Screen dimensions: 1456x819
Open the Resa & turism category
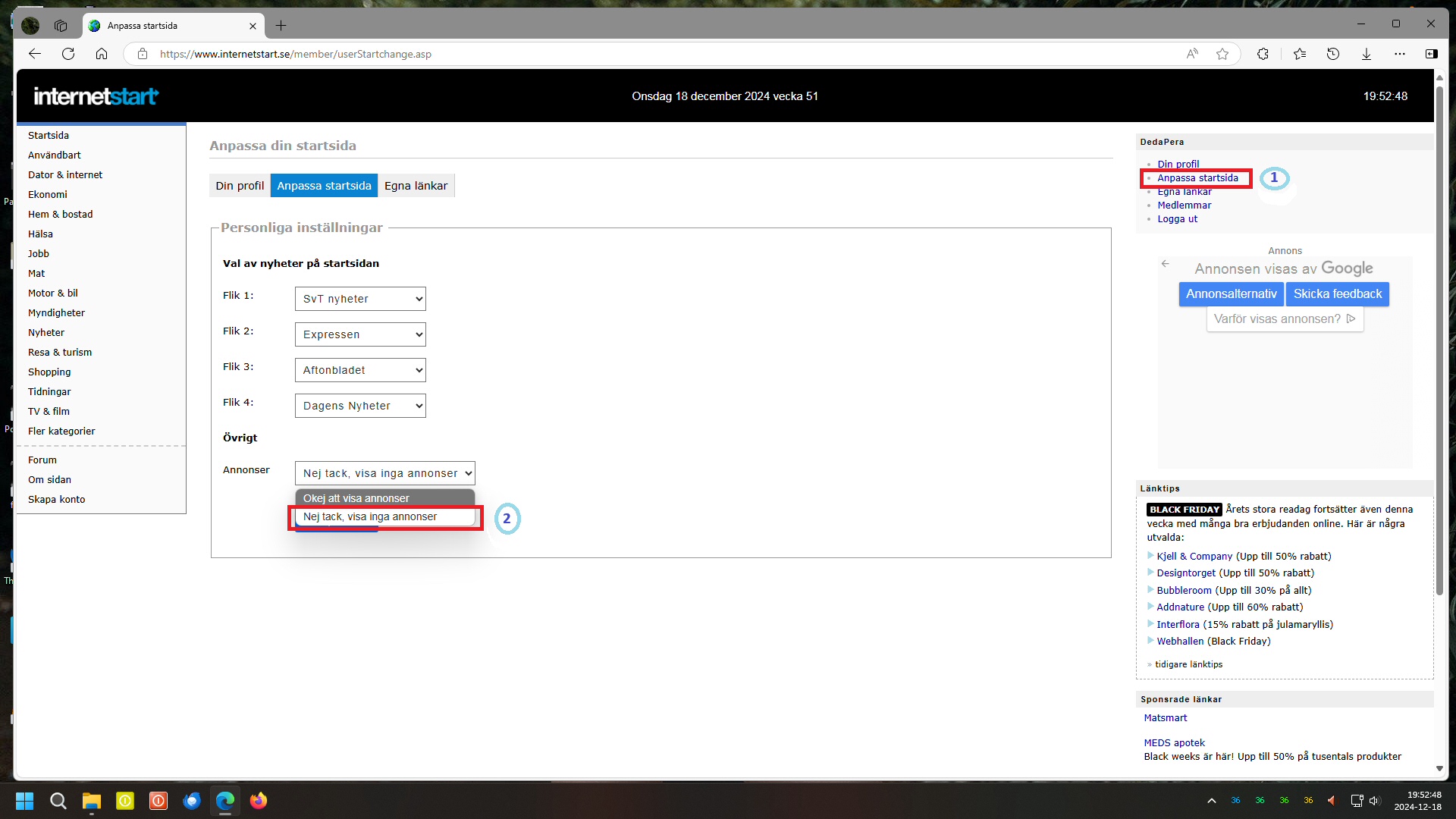[60, 352]
